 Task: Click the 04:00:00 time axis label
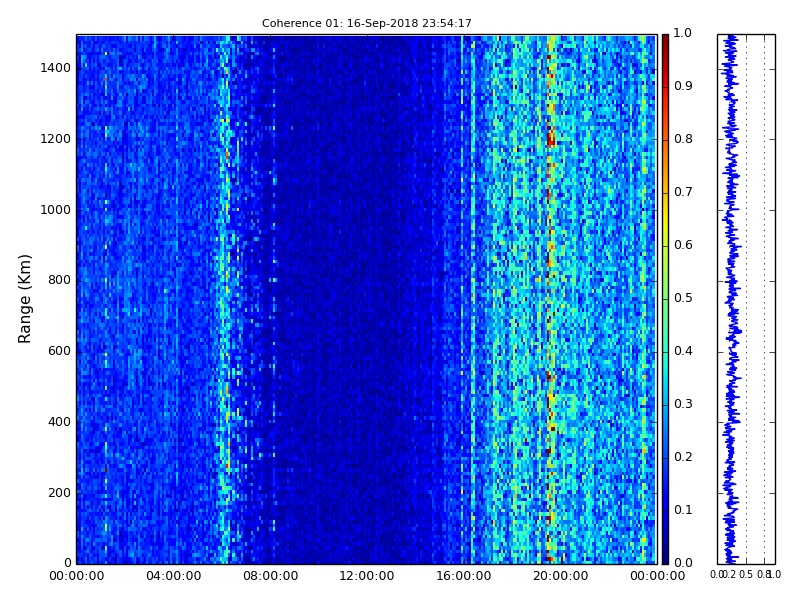[173, 576]
